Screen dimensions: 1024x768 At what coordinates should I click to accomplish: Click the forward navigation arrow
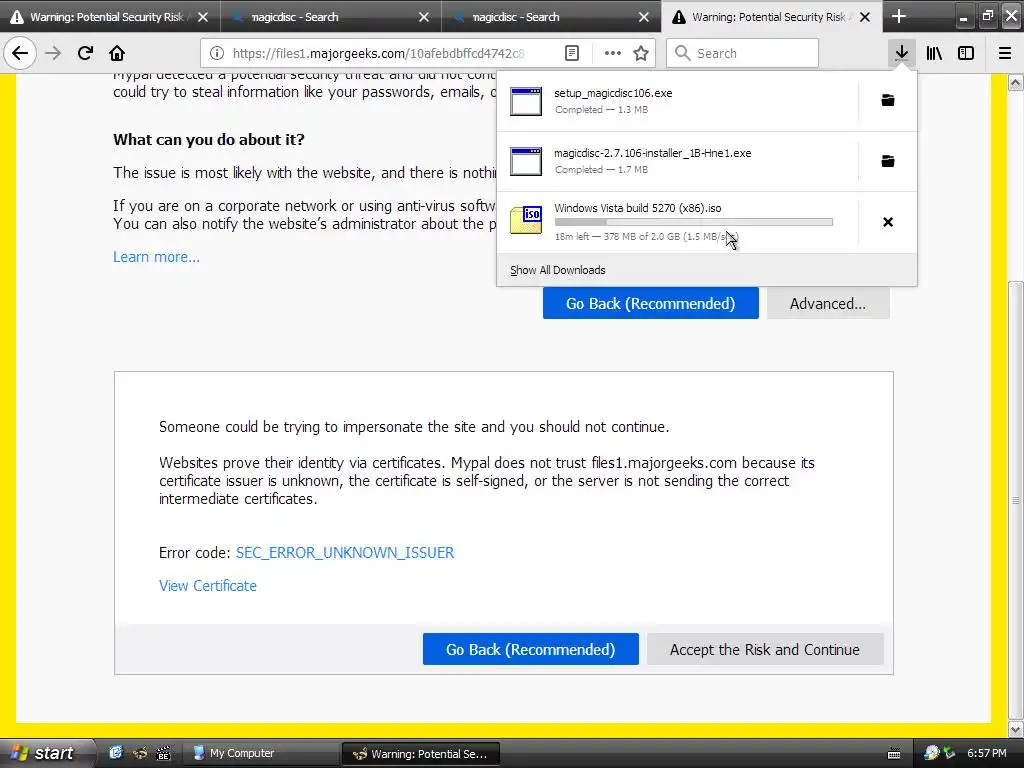[x=53, y=53]
